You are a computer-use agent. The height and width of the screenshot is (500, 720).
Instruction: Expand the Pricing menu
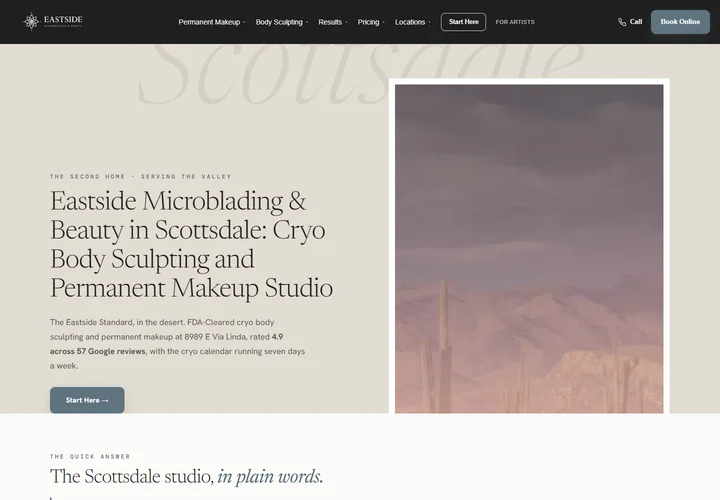click(371, 22)
